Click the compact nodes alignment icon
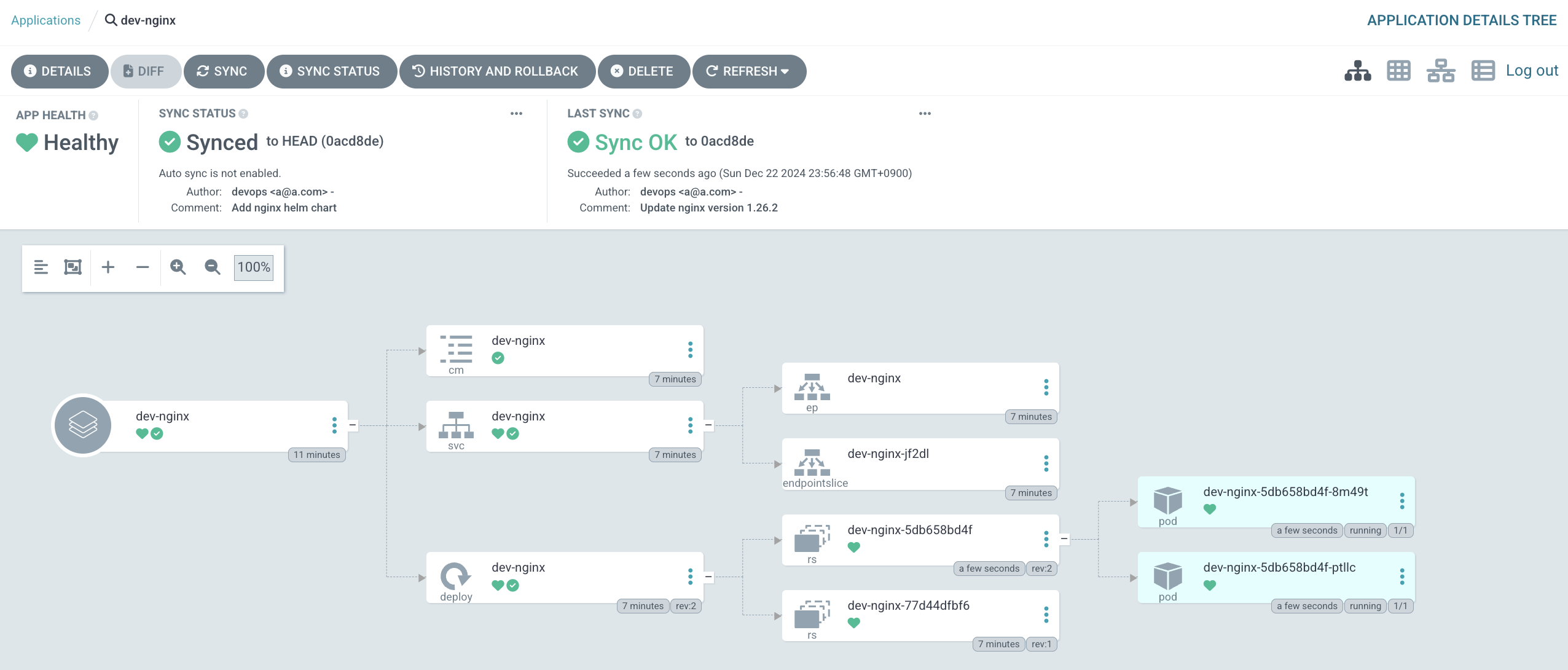 (41, 267)
